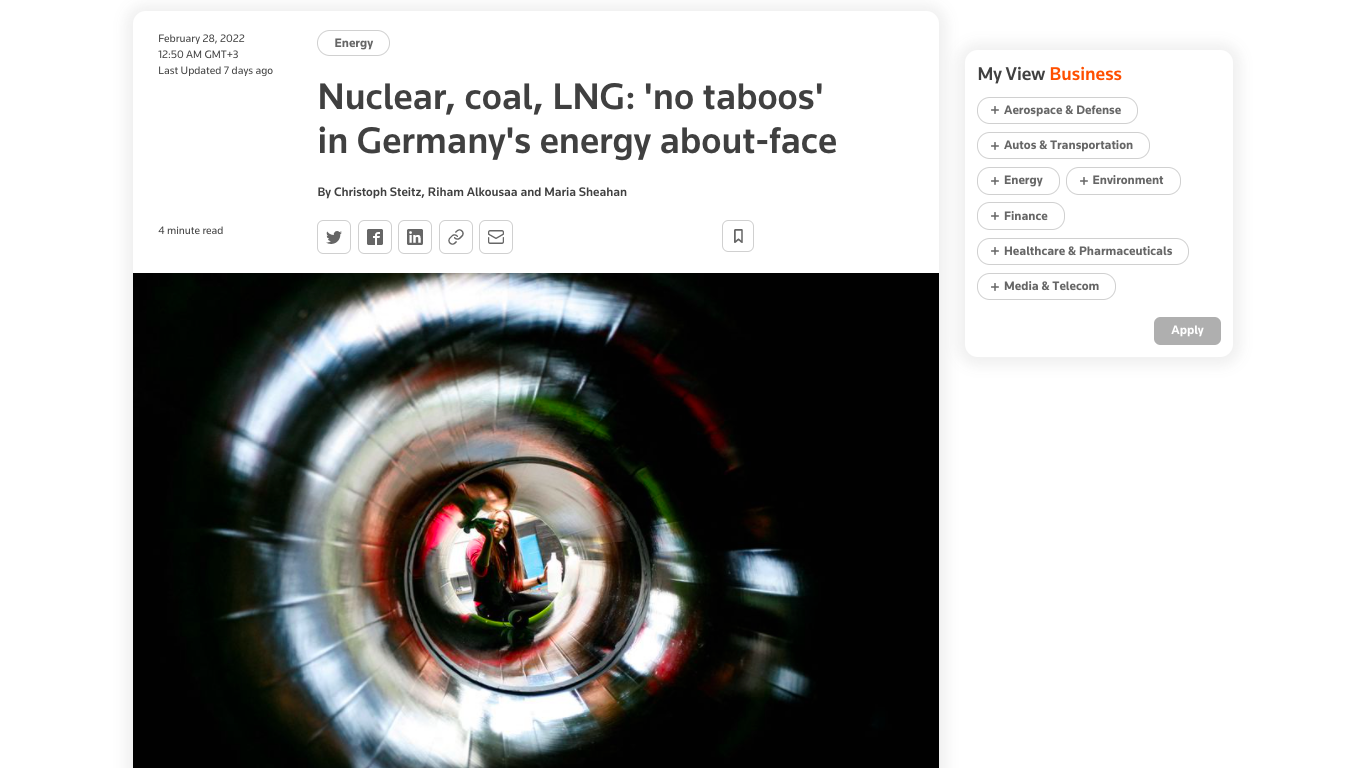This screenshot has width=1366, height=768.
Task: Click the My View Business heading
Action: pos(1049,74)
